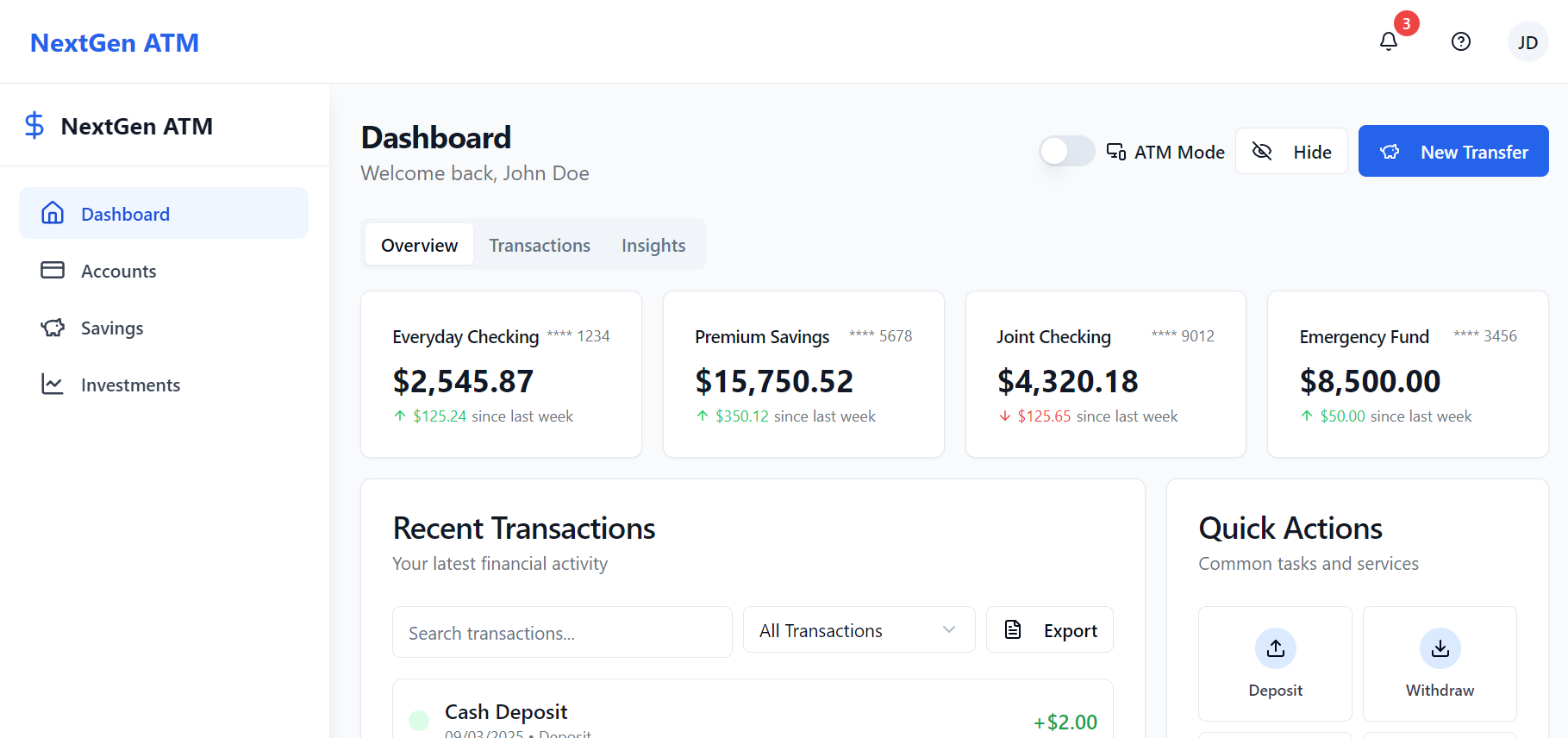Open Accounts in the sidebar

tap(164, 270)
